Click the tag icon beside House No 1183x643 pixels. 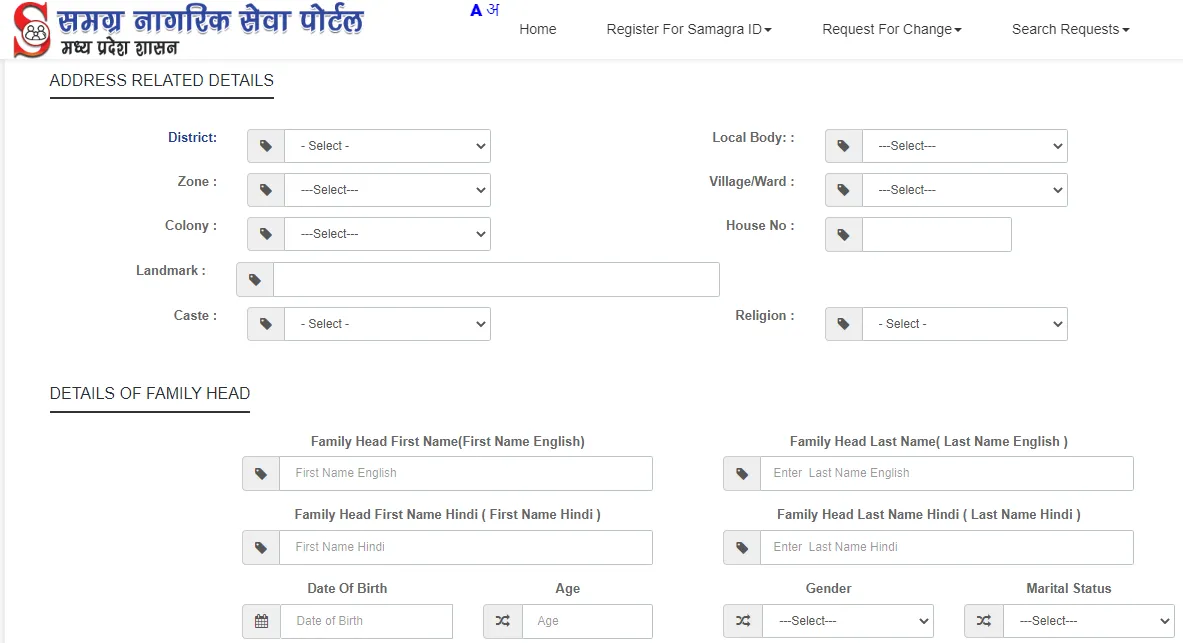point(843,235)
